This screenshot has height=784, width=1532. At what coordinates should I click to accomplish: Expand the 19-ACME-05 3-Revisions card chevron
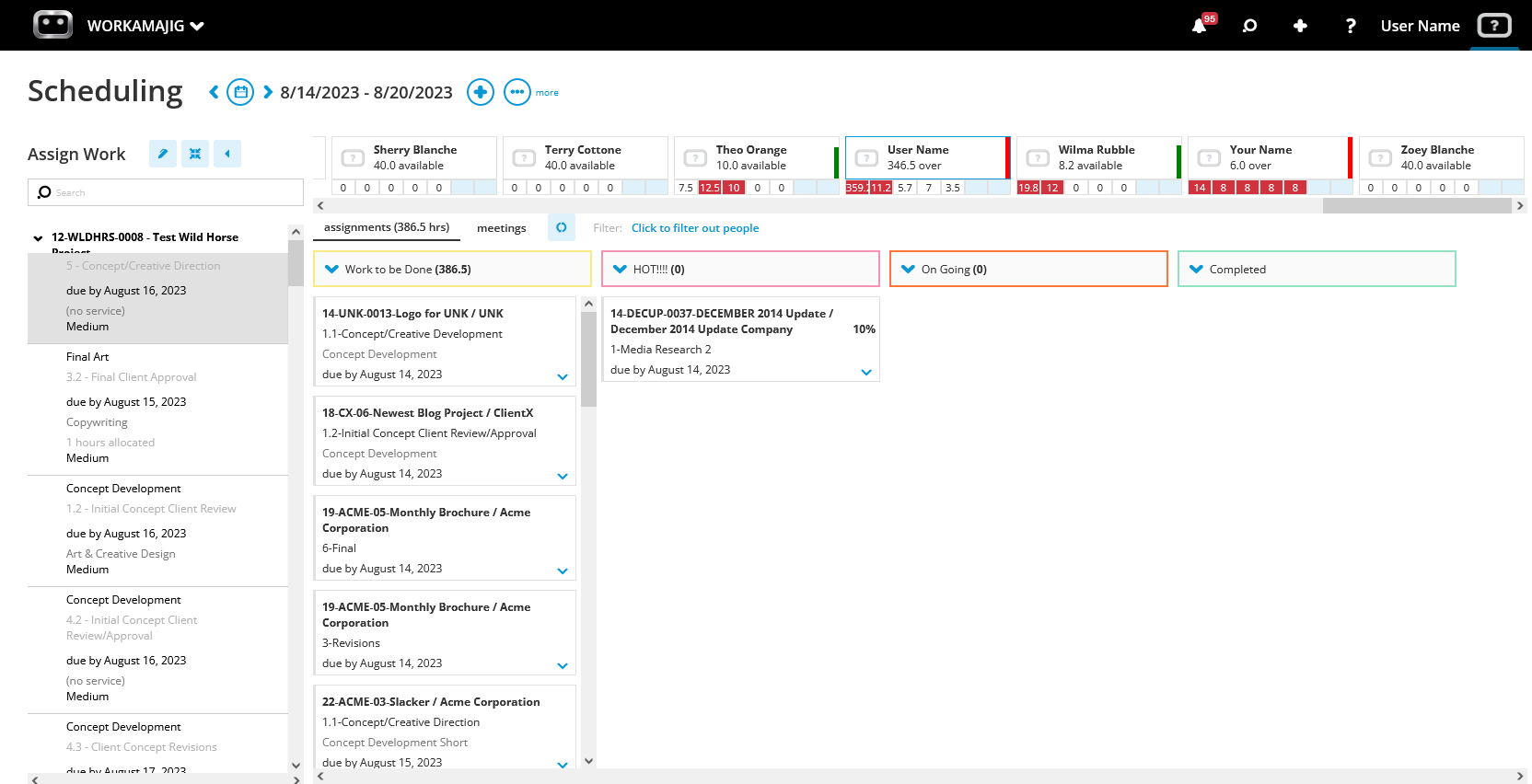(x=563, y=666)
